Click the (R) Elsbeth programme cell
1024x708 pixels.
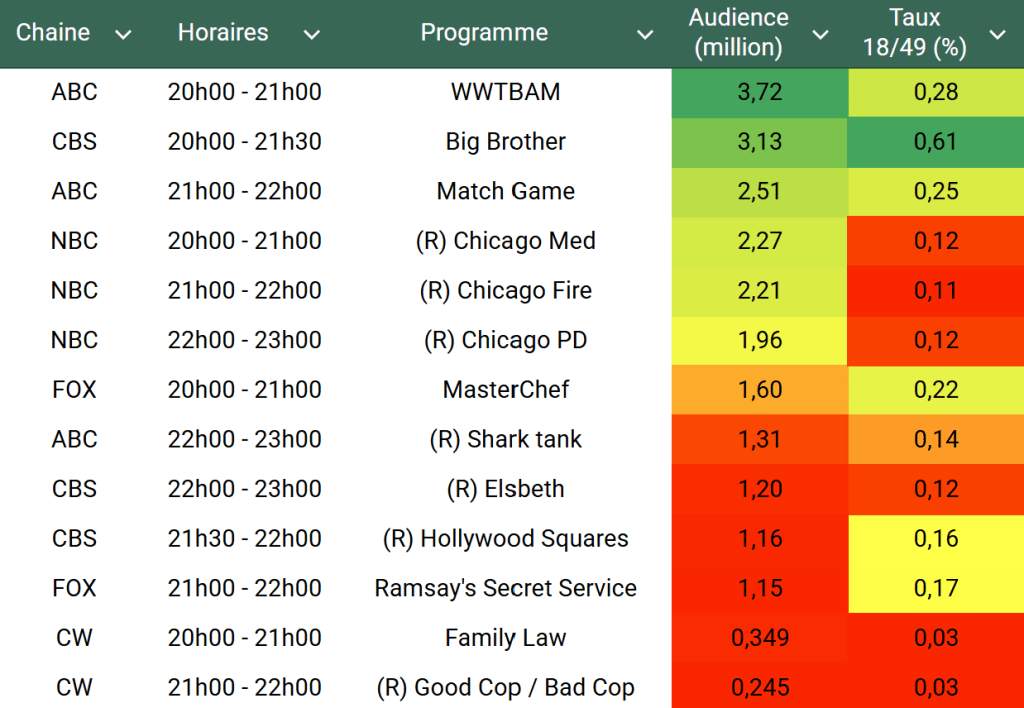pyautogui.click(x=505, y=489)
